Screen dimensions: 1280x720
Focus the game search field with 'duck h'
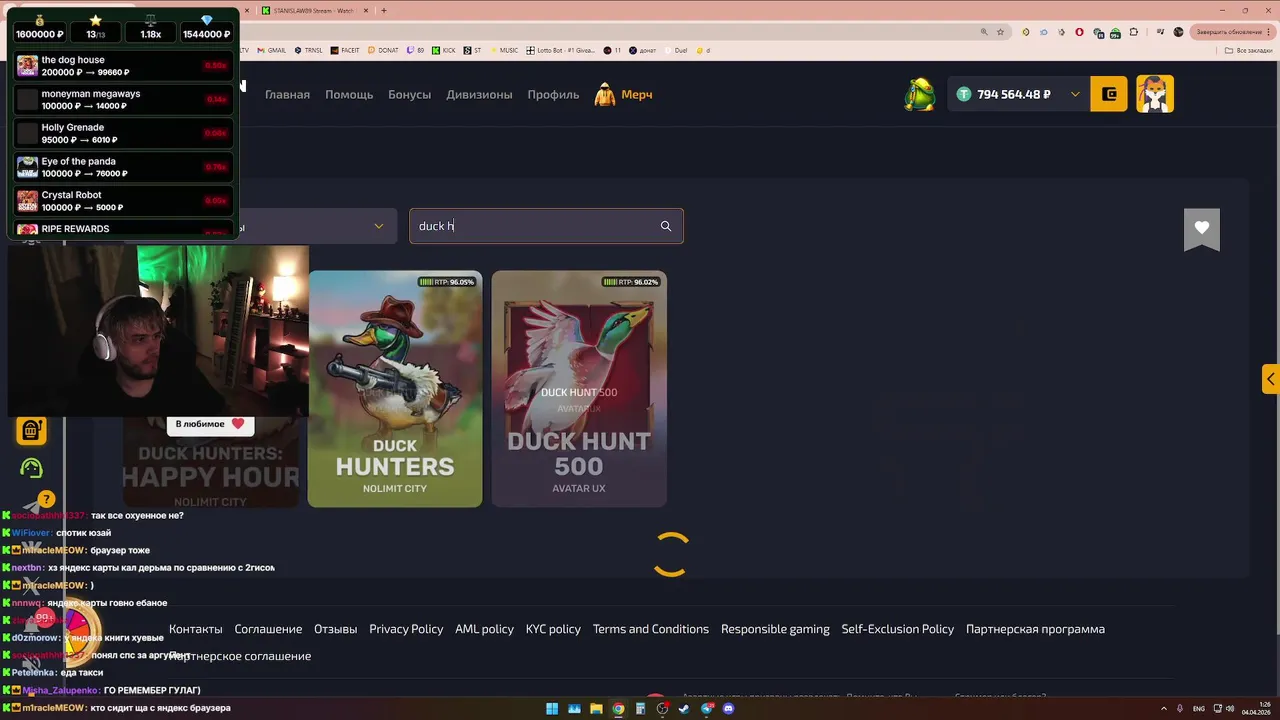pyautogui.click(x=546, y=226)
